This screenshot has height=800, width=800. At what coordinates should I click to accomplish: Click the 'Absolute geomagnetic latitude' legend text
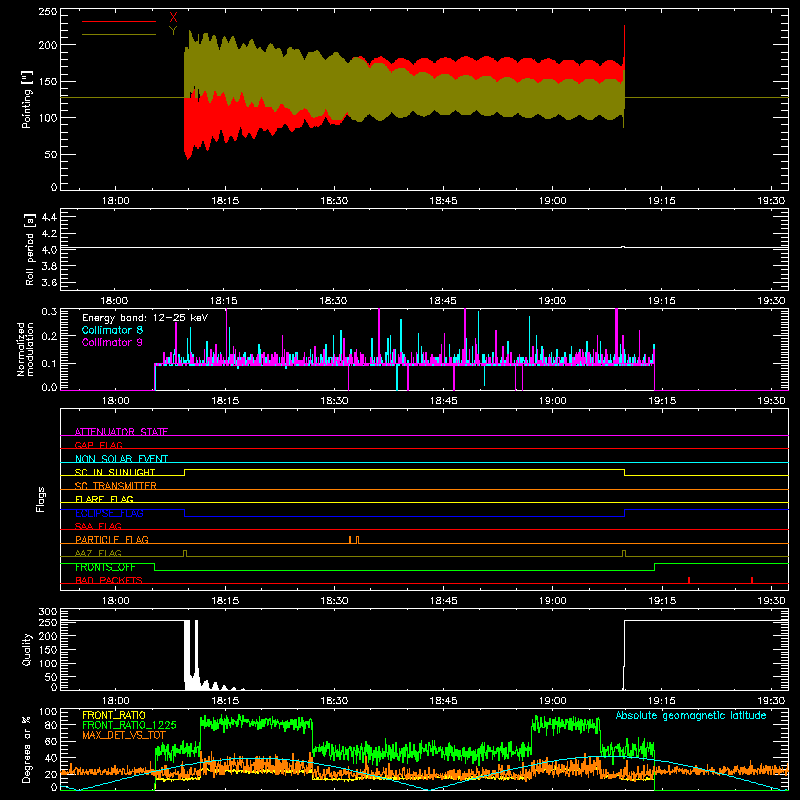point(691,716)
